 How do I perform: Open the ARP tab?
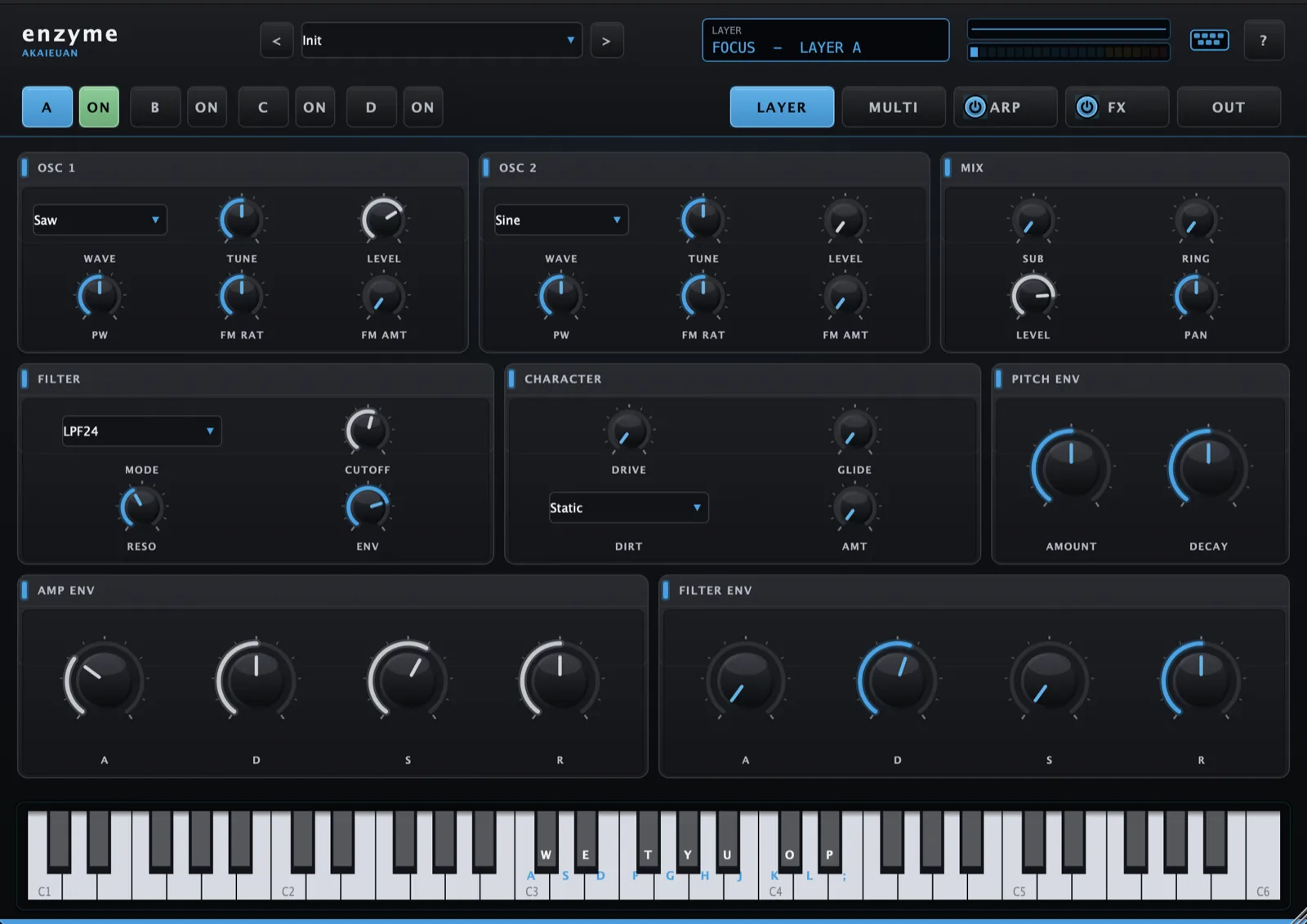pyautogui.click(x=1006, y=107)
